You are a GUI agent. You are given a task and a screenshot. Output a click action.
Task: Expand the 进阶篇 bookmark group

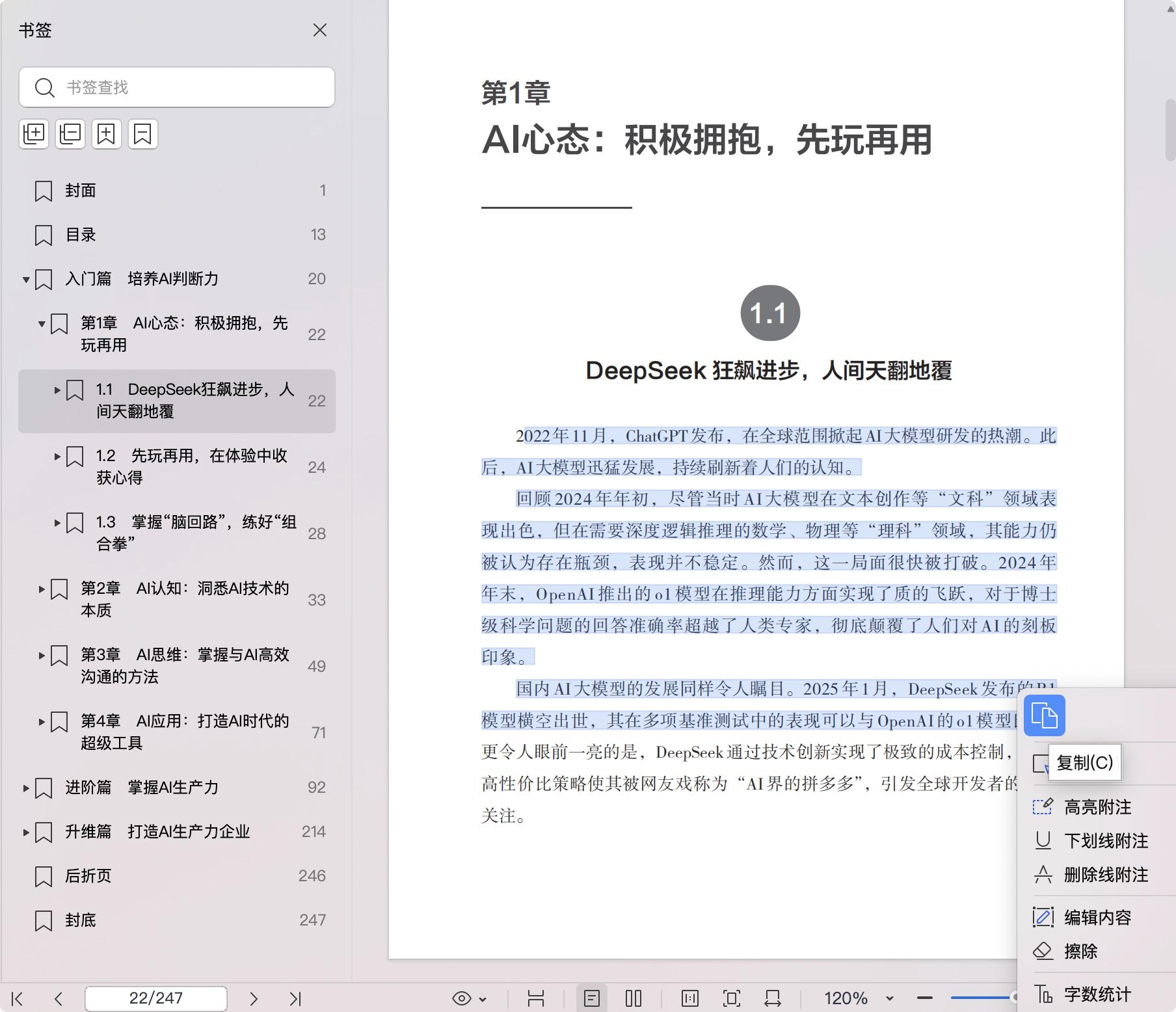(x=26, y=788)
